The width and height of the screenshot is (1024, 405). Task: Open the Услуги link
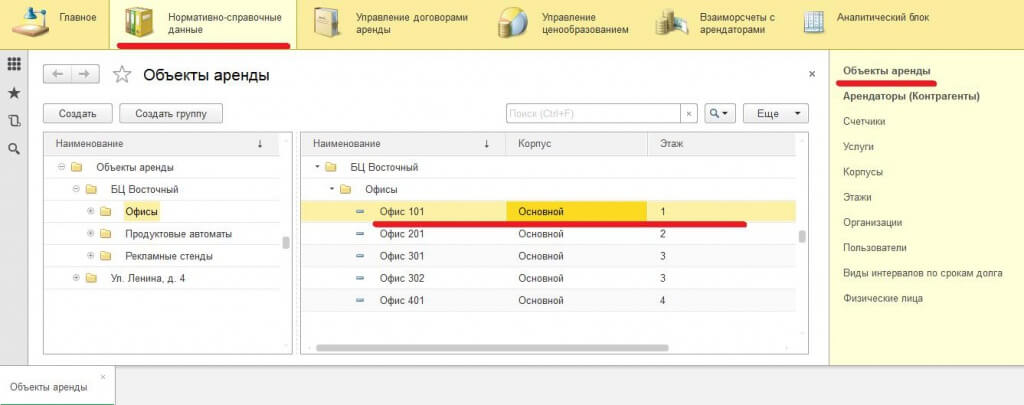click(858, 147)
